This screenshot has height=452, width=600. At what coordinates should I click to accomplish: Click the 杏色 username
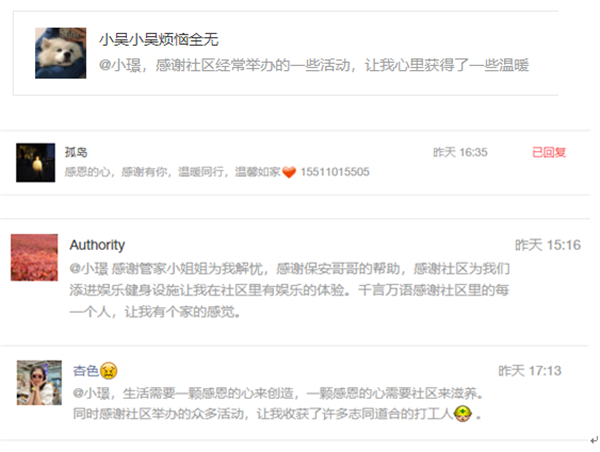[86, 370]
